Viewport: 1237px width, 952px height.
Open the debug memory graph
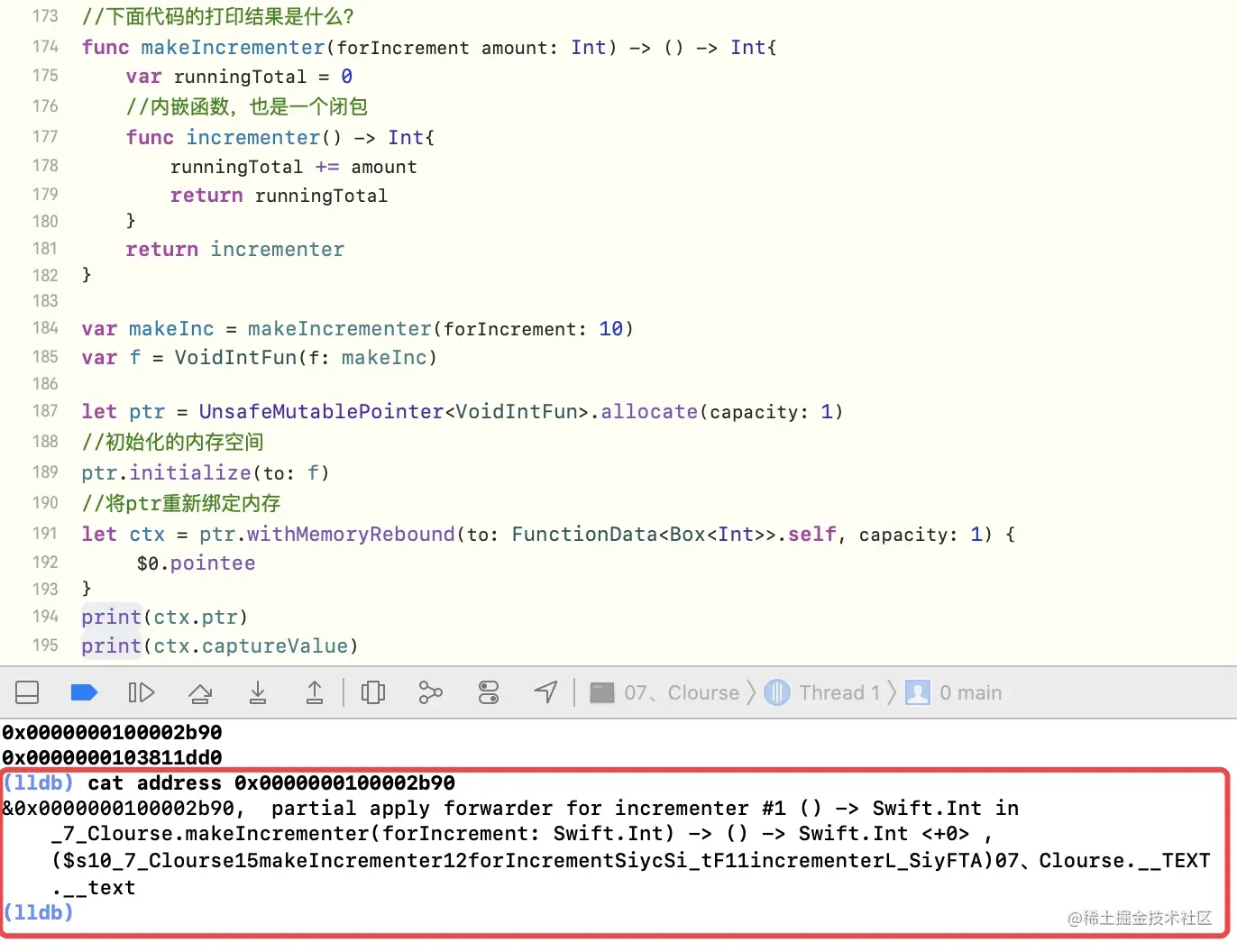[431, 692]
